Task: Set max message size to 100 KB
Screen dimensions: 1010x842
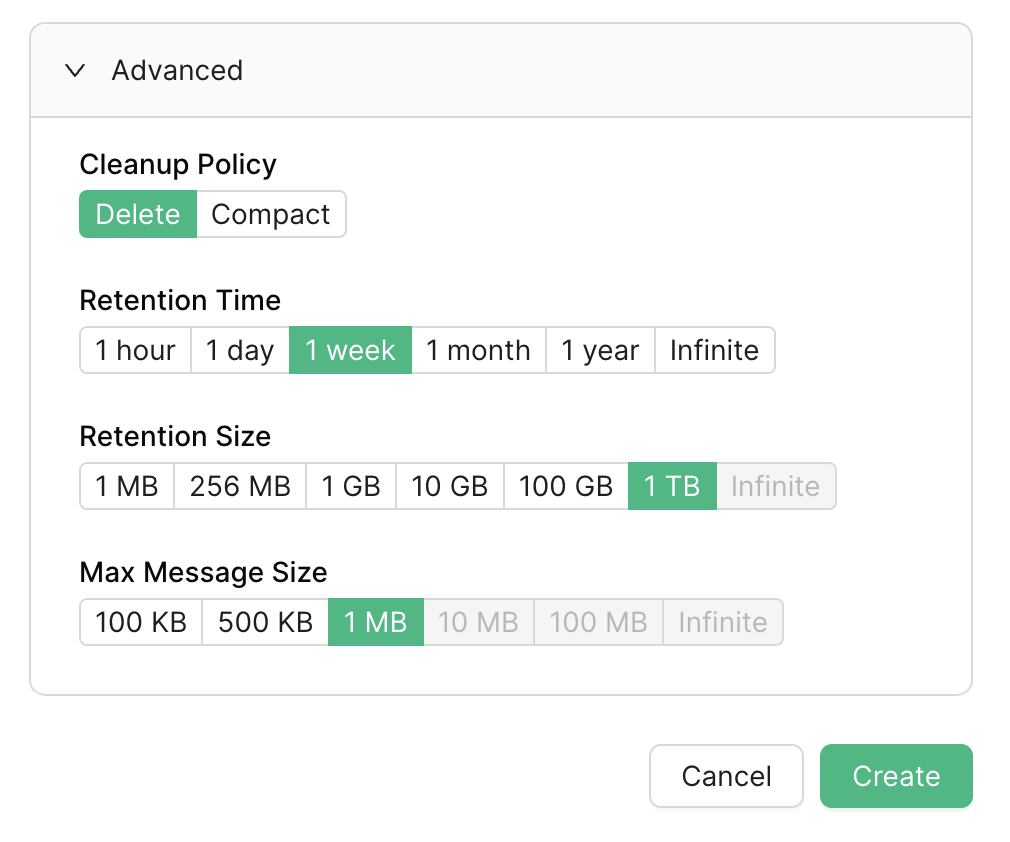Action: [x=141, y=622]
